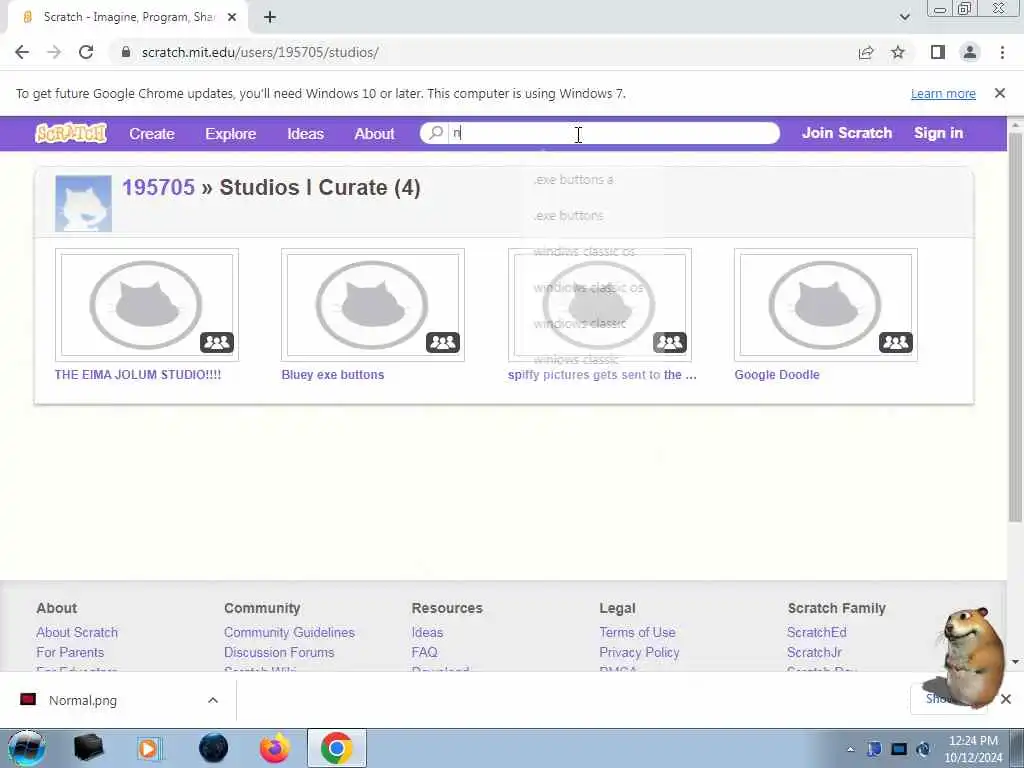Open the Google Doodle studio thumbnail

(x=825, y=304)
